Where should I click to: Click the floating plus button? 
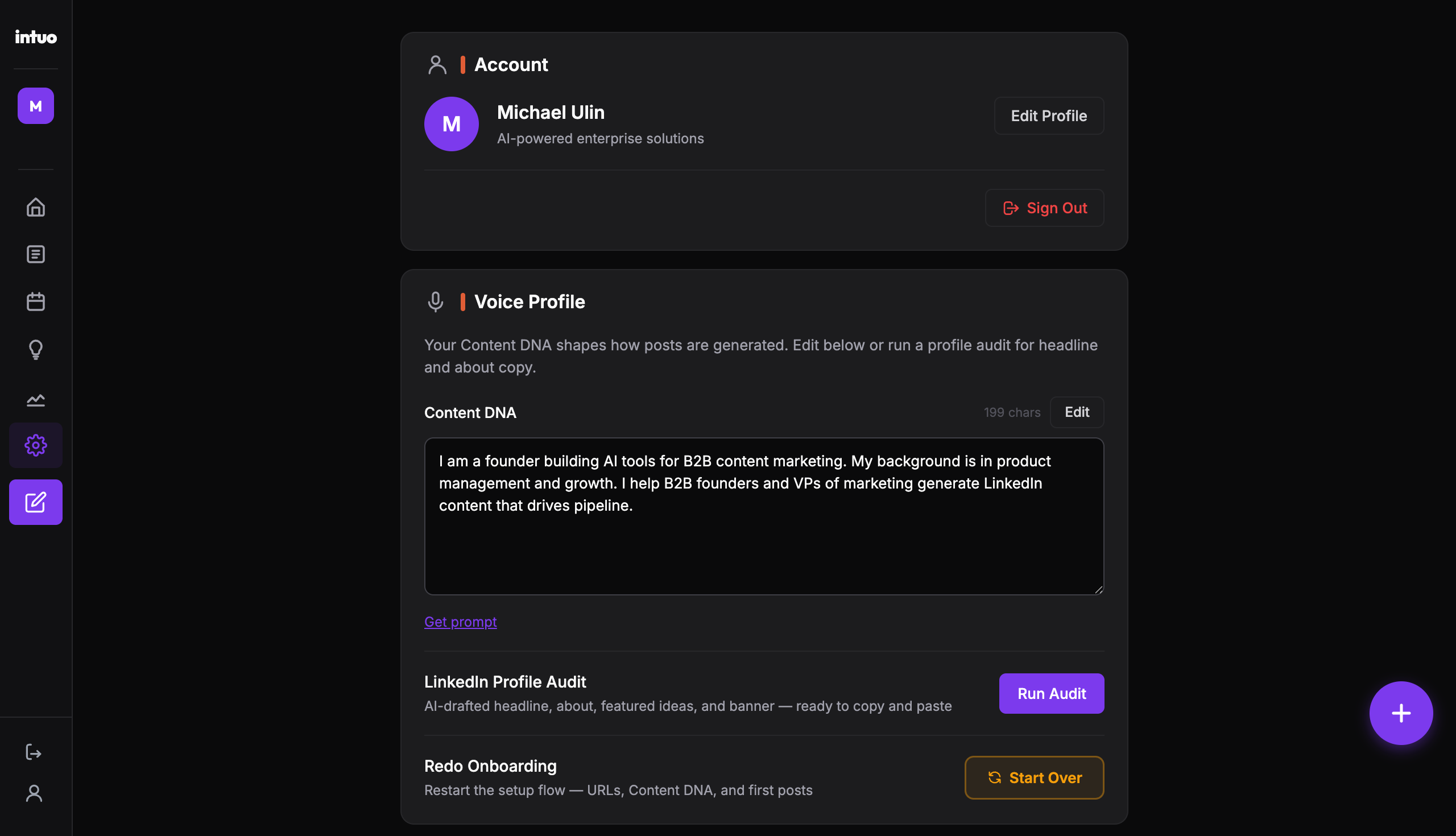tap(1400, 713)
